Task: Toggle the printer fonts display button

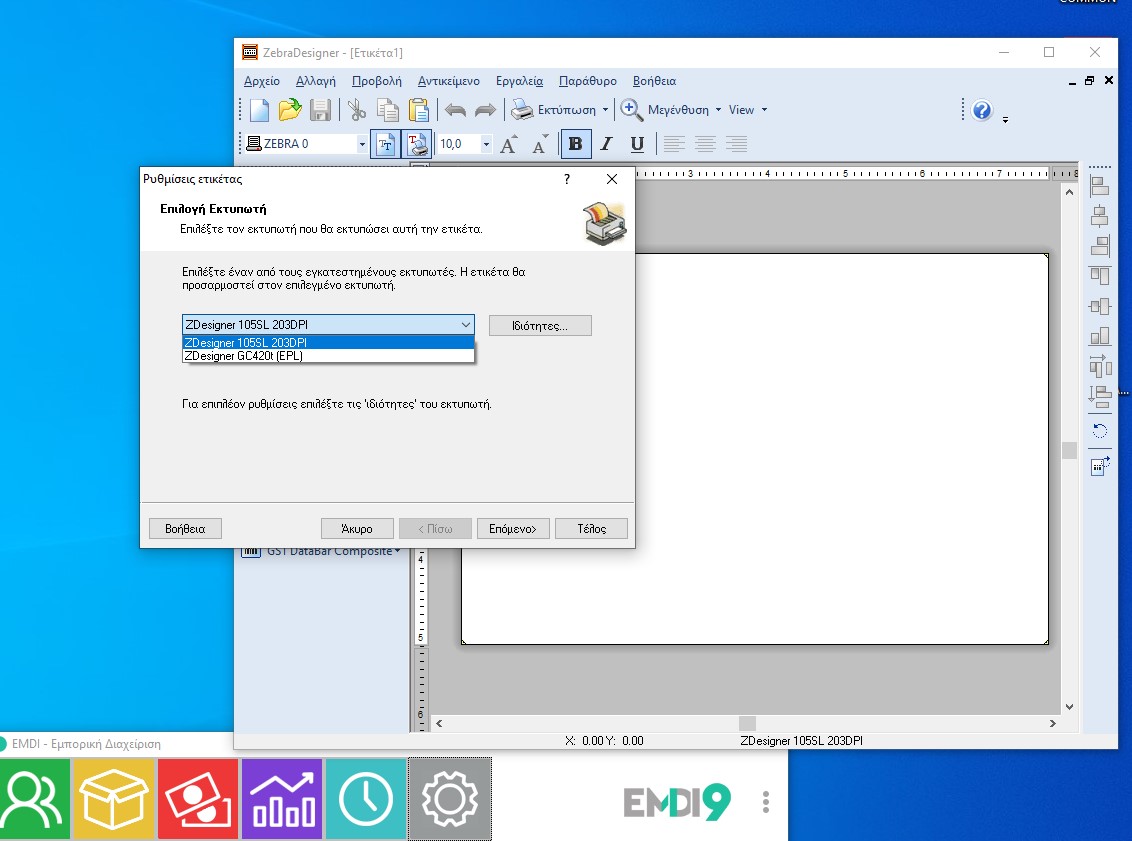Action: click(x=417, y=144)
